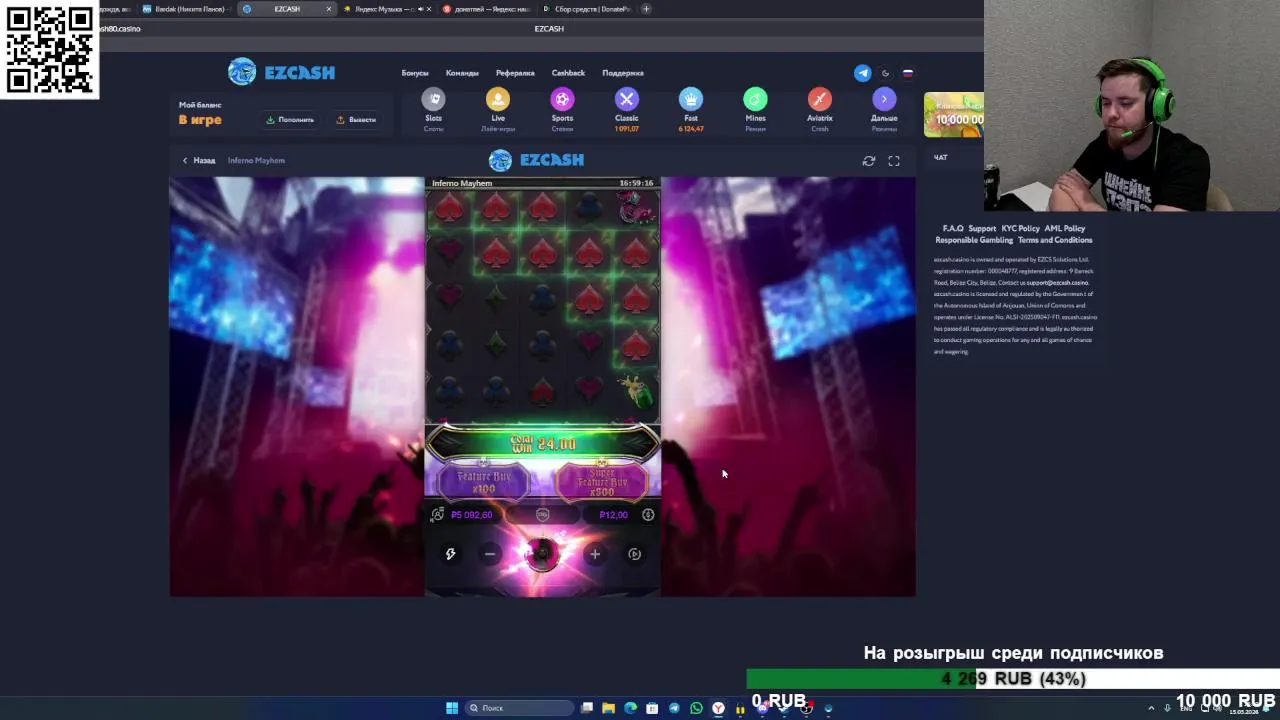Click the EZCASH logo in header
Image resolution: width=1280 pixels, height=720 pixels.
click(282, 72)
